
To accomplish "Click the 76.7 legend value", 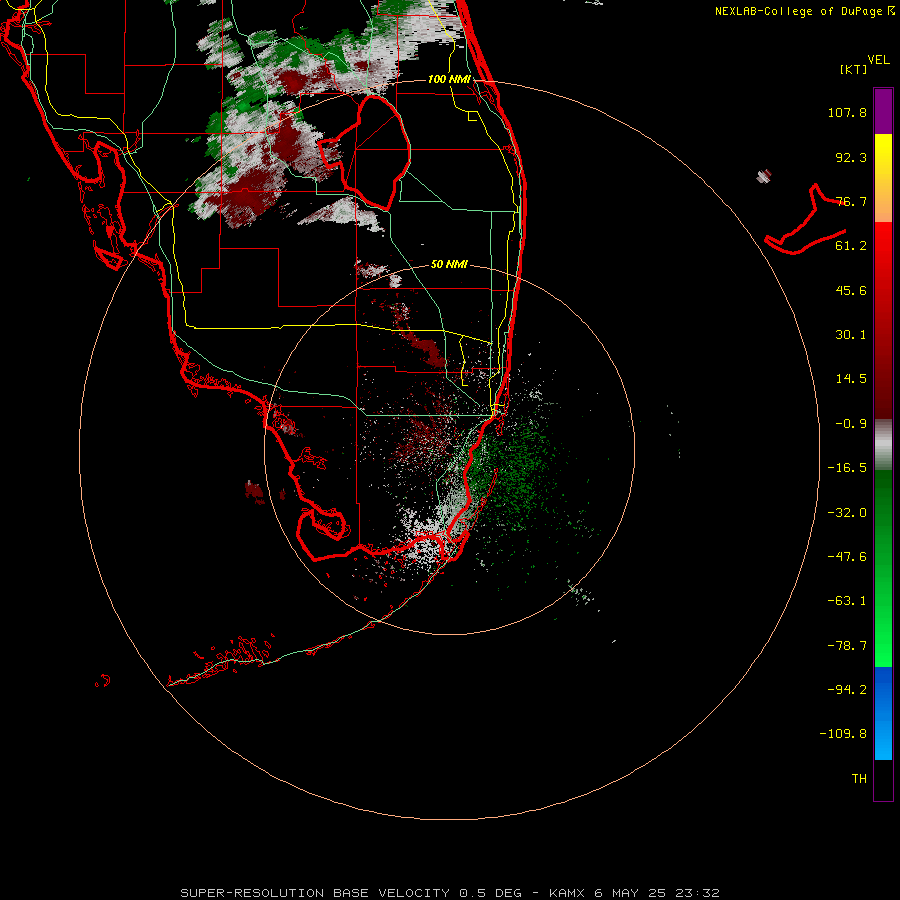I will (x=851, y=201).
